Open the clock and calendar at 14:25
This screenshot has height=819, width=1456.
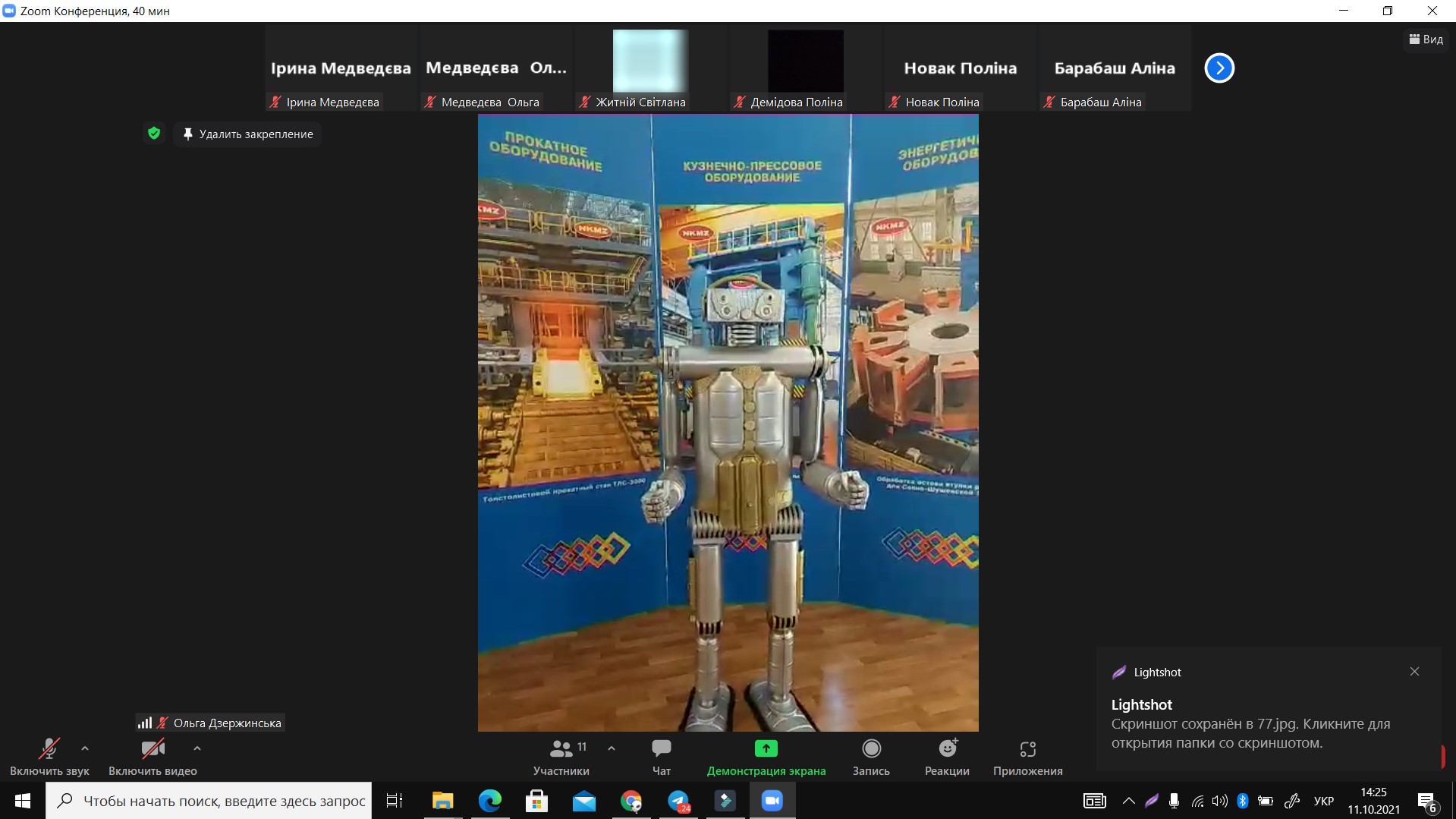1374,801
